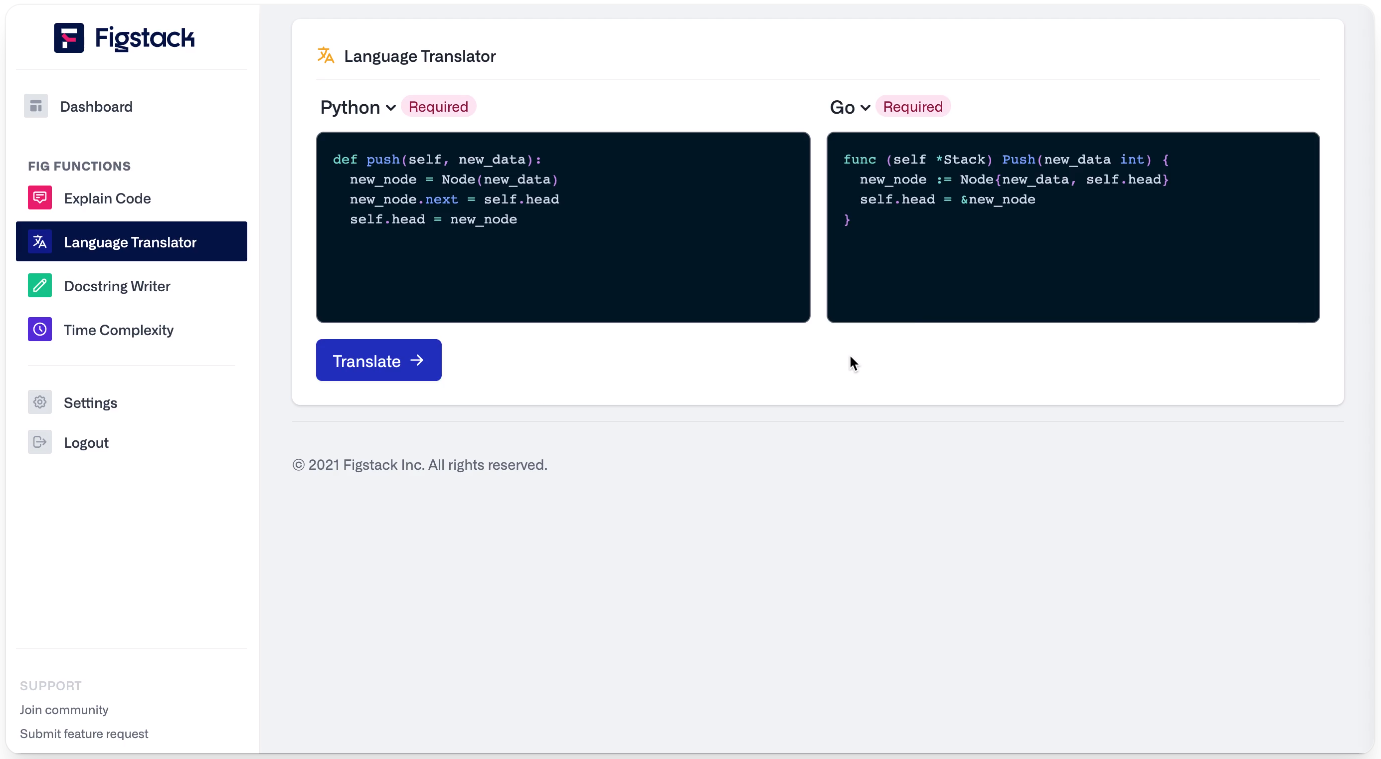1381x759 pixels.
Task: Click the arrow icon on Translate button
Action: [x=417, y=360]
